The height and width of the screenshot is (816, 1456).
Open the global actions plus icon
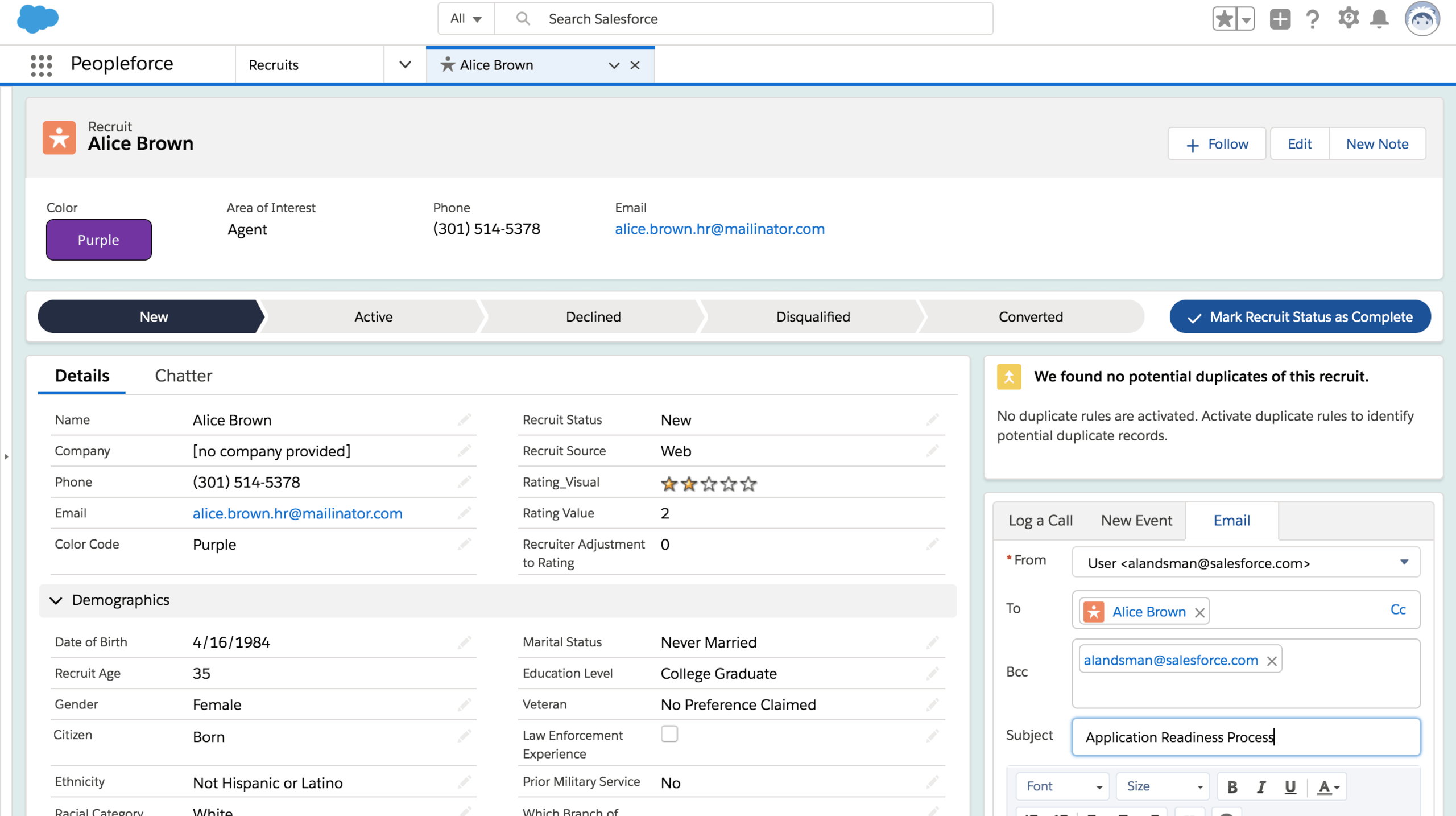click(x=1280, y=19)
